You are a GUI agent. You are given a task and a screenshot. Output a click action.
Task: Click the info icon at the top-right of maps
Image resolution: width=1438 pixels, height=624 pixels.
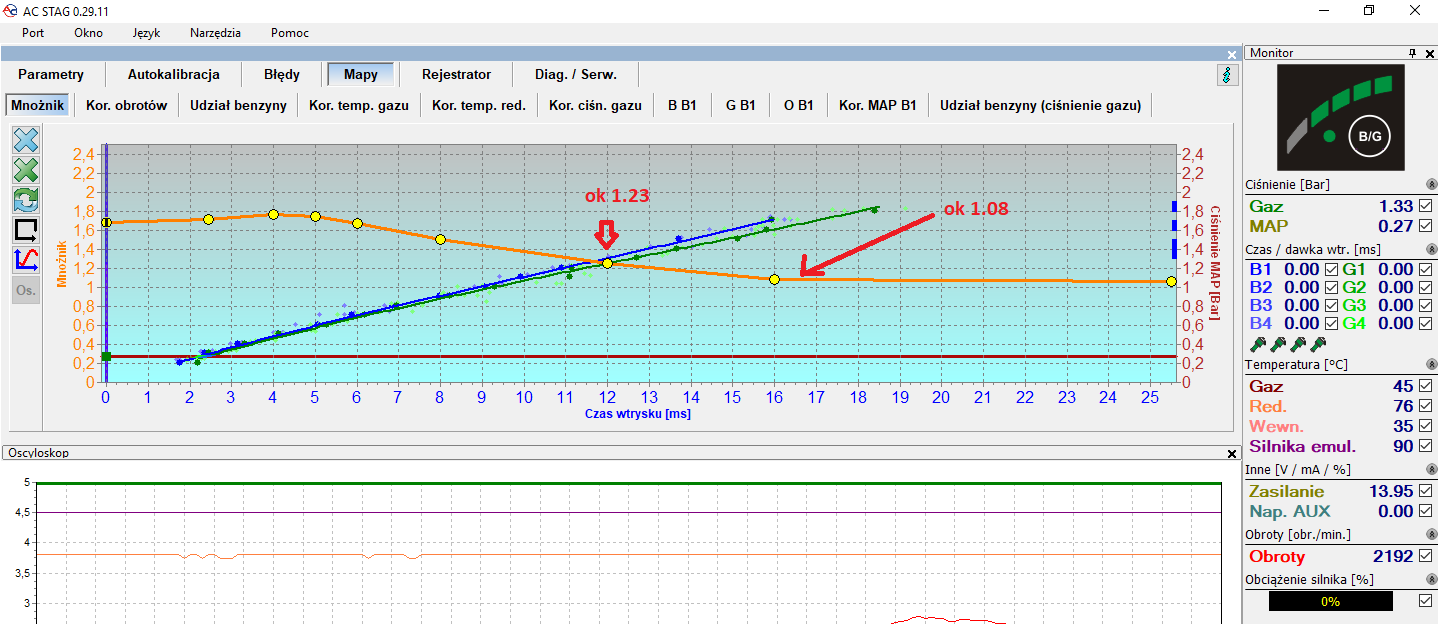pos(1227,75)
